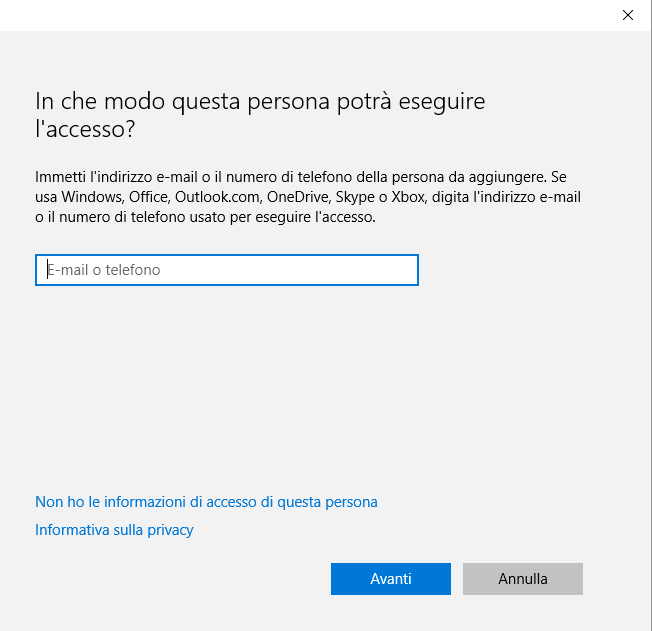This screenshot has height=631, width=652.
Task: Click the phrase "digita l'indirizzo e-mail"
Action: pyautogui.click(x=509, y=197)
